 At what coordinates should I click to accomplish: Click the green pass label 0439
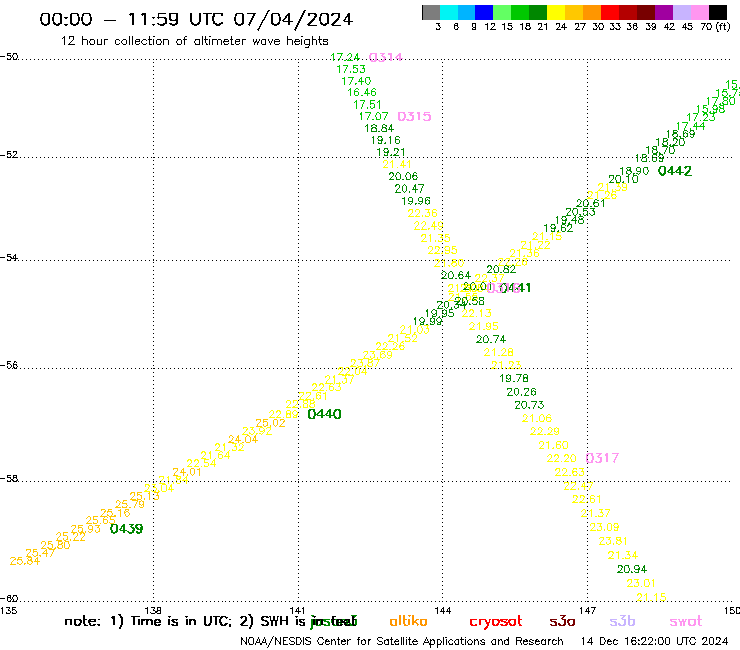[126, 529]
